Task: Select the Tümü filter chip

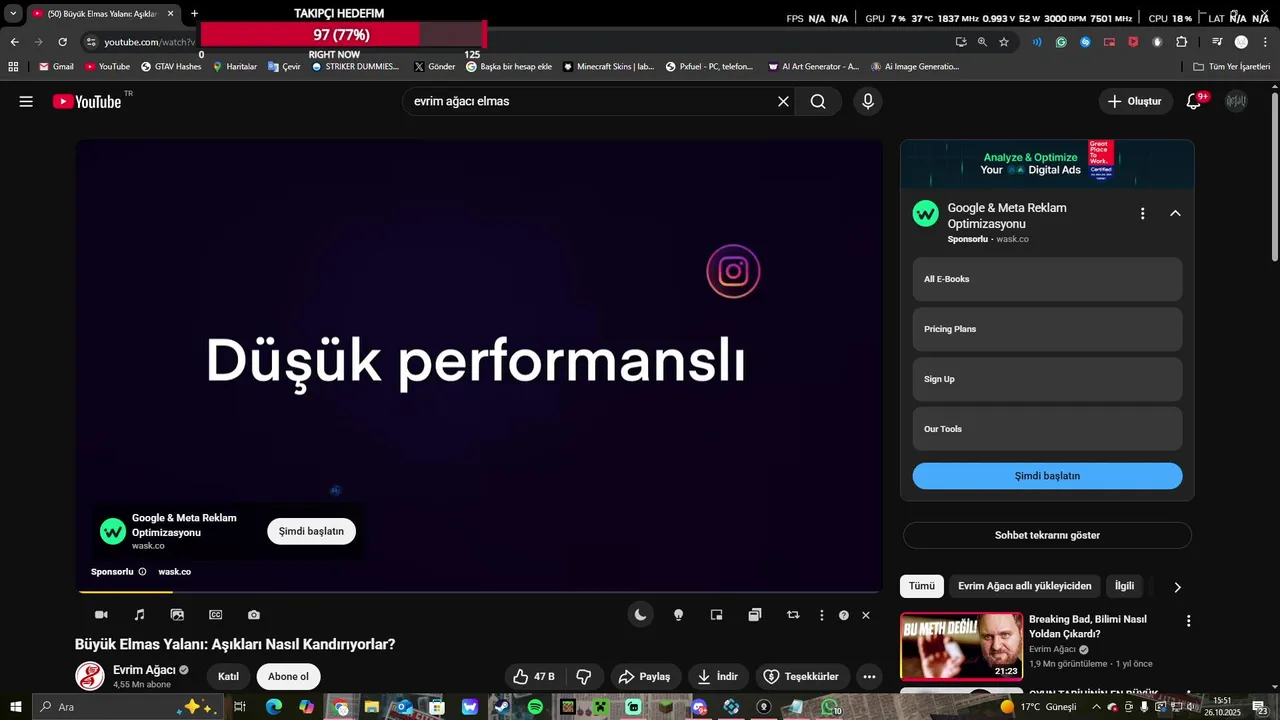Action: click(x=922, y=586)
